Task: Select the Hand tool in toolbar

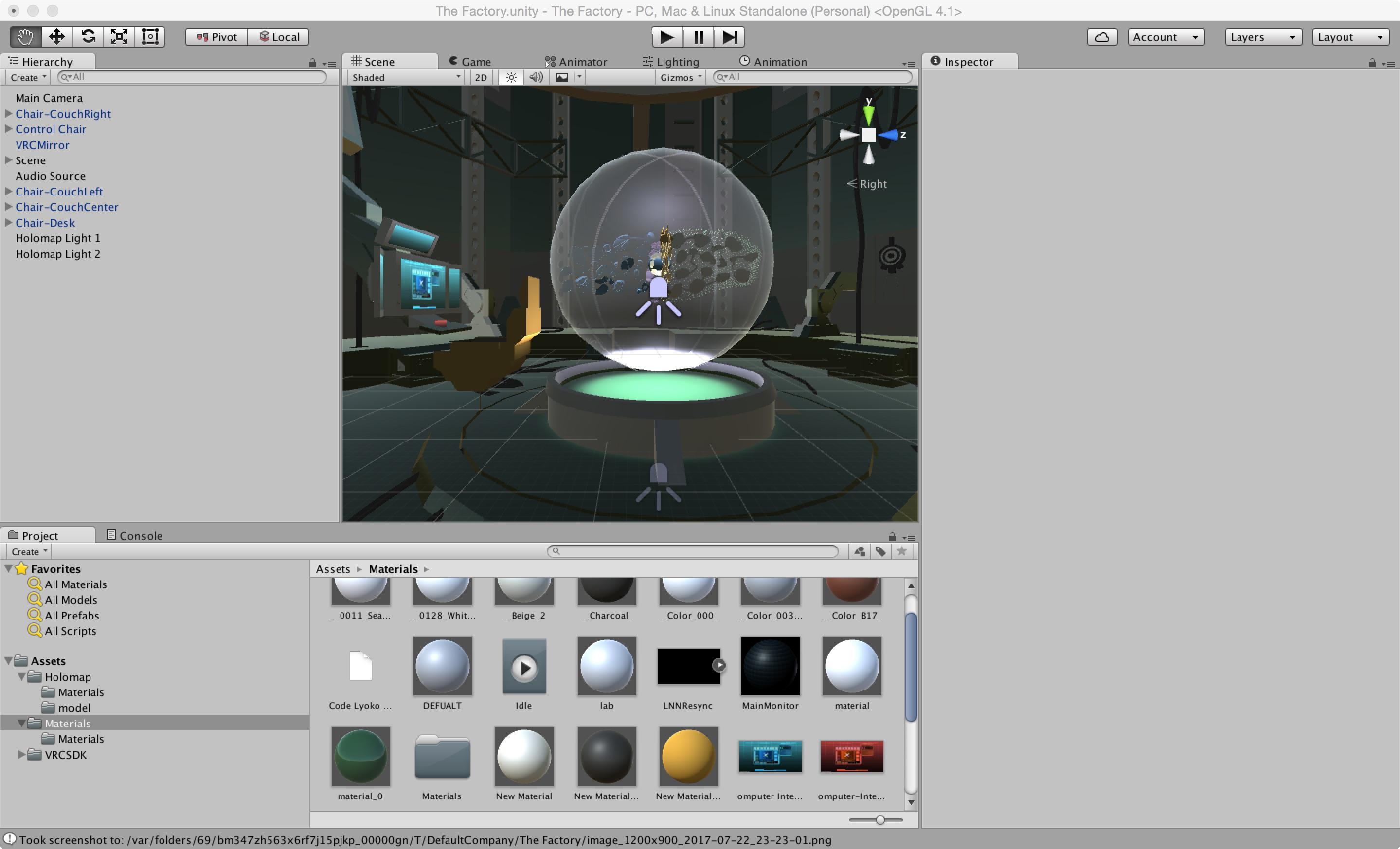Action: [x=25, y=37]
